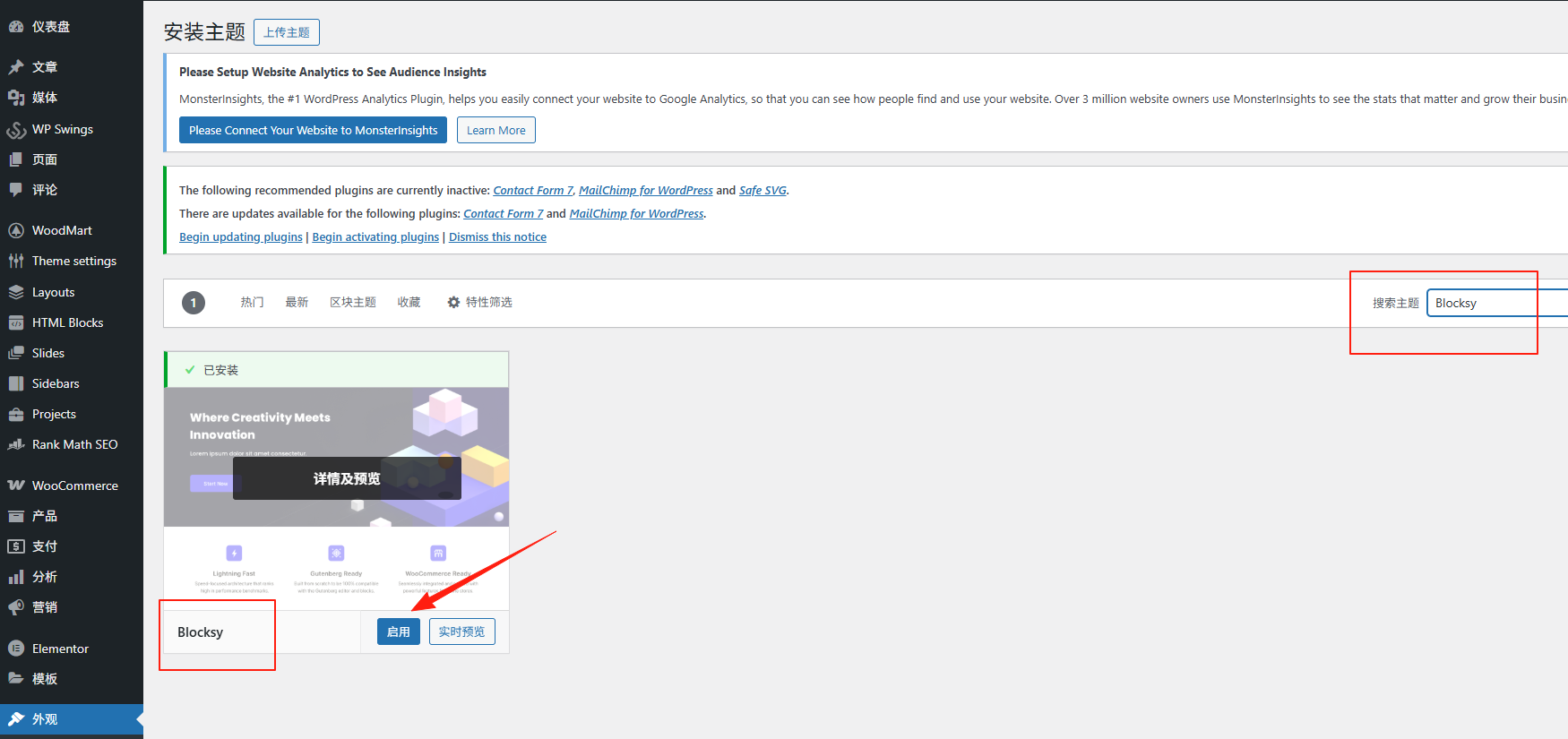The width and height of the screenshot is (1568, 739).
Task: Focus the 搜索主题 search input field
Action: 1496,303
